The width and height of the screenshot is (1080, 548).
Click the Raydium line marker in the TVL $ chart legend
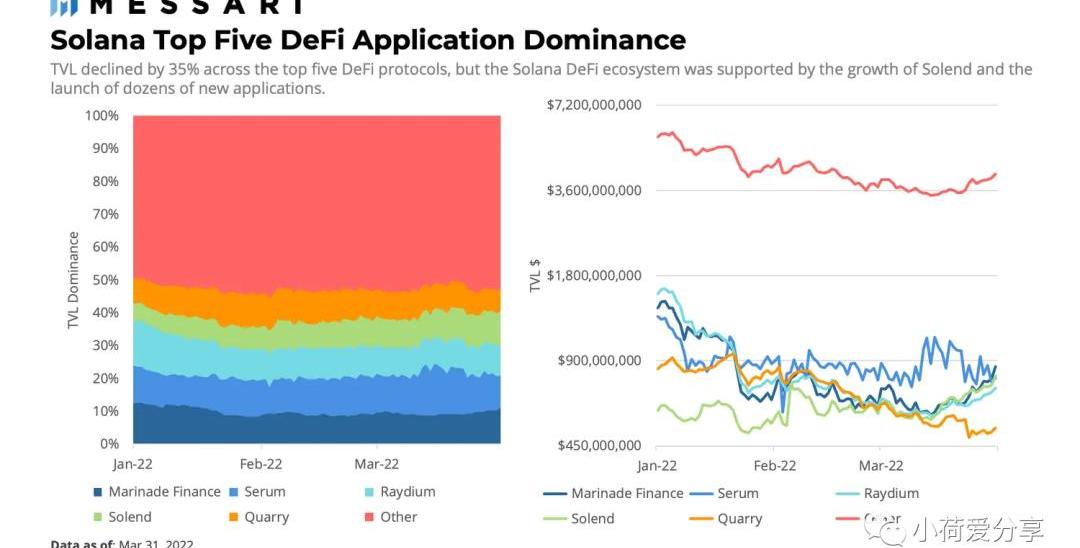point(847,494)
